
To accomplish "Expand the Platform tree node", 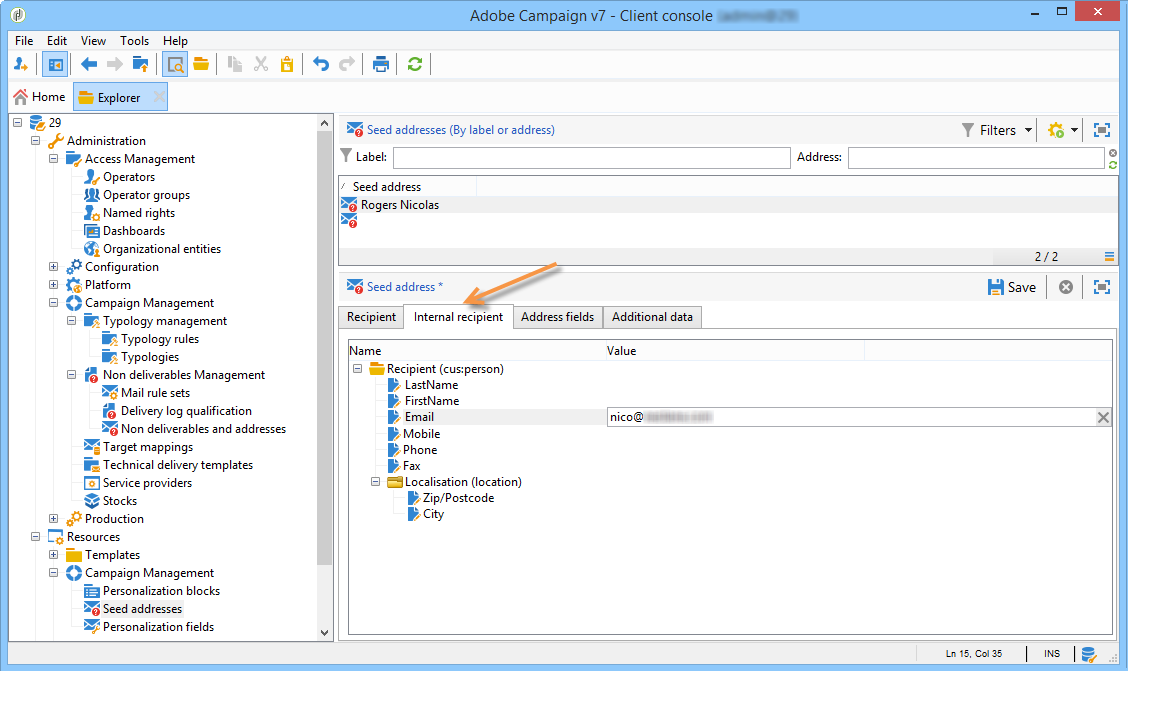I will pyautogui.click(x=53, y=284).
